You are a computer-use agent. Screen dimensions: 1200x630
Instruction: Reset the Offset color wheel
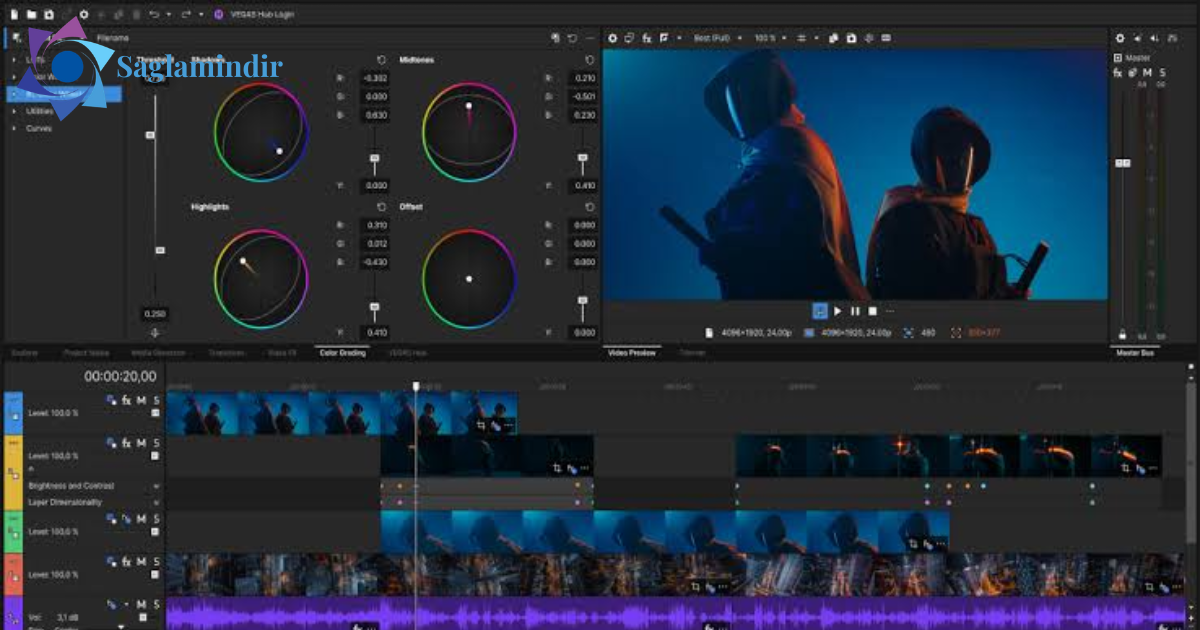click(589, 207)
